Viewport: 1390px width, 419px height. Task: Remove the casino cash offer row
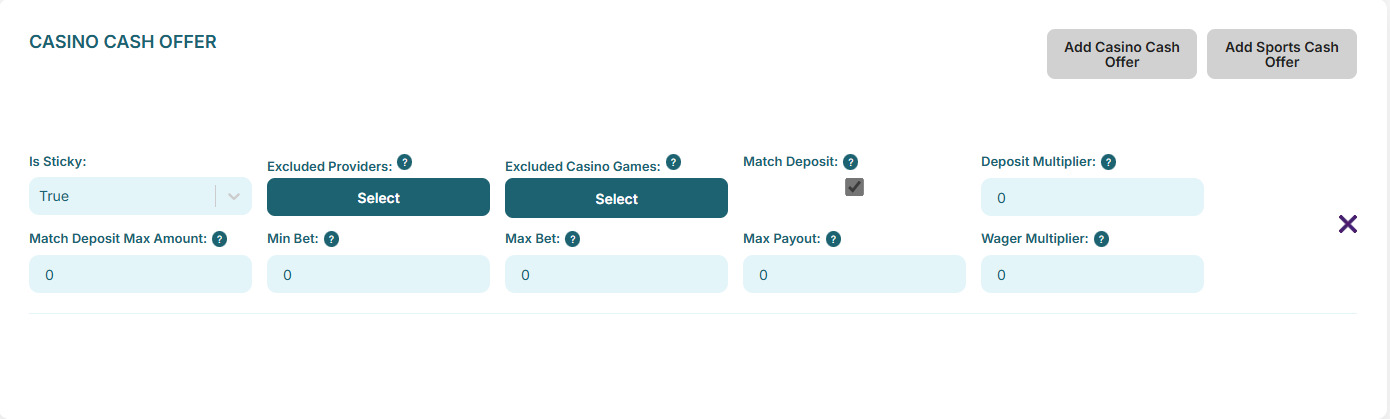[x=1348, y=224]
